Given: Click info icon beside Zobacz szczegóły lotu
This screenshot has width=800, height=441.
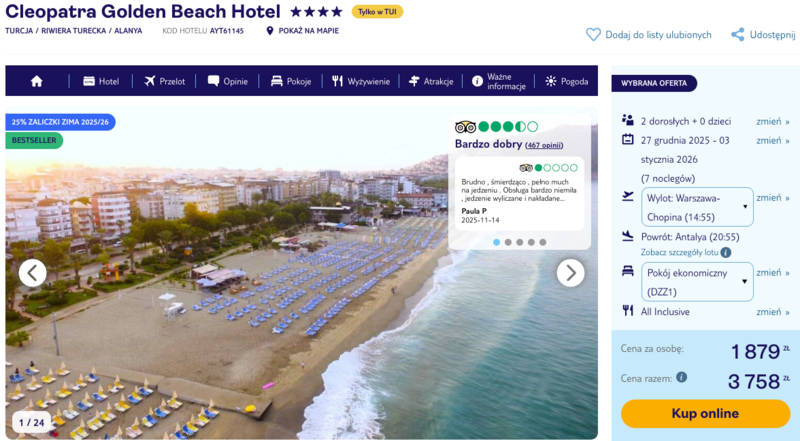Looking at the screenshot, I should pos(726,253).
